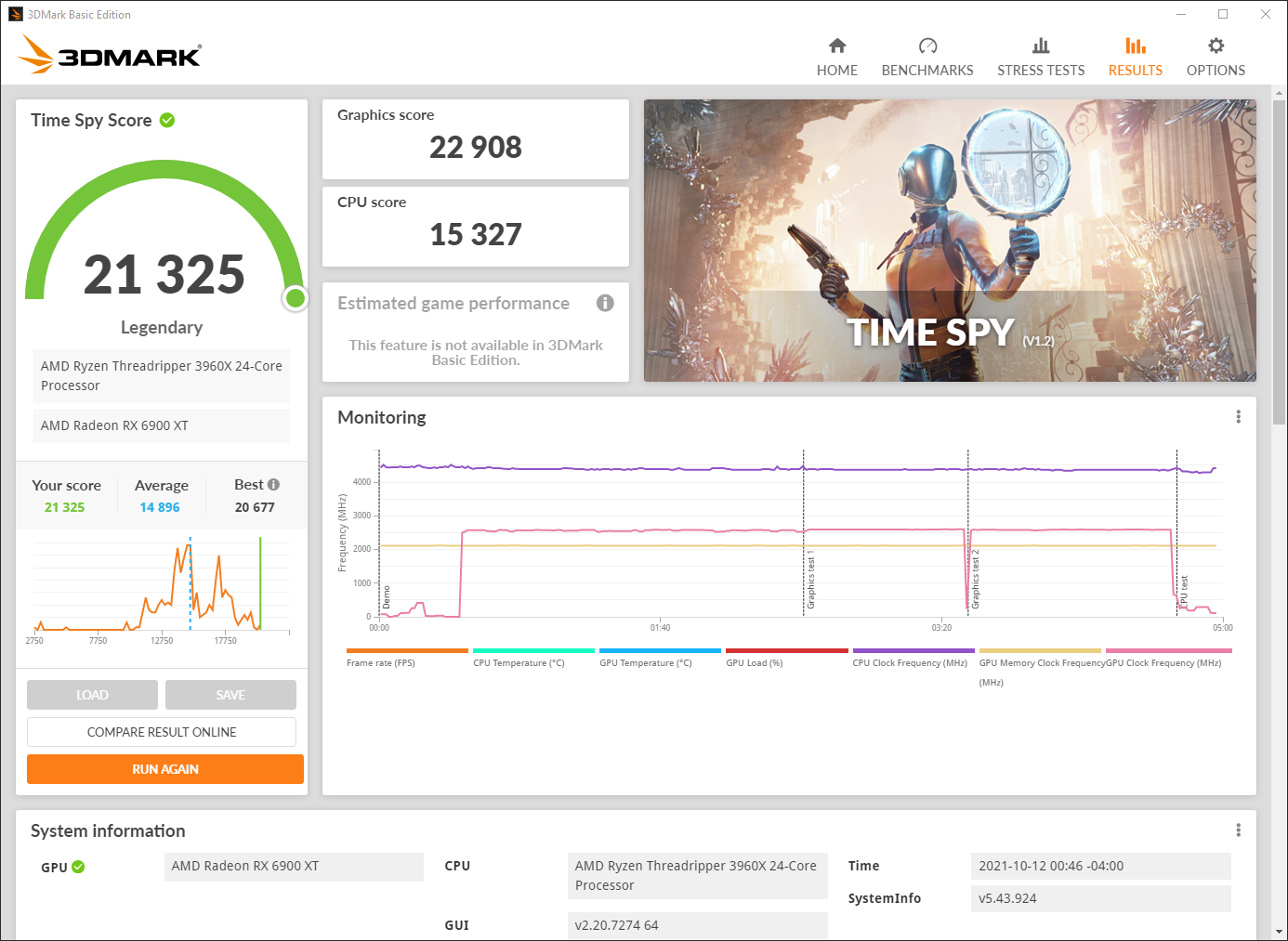Toggle Frame rate (FPS) legend in chart
Screen dimensions: 1288x941
tap(381, 662)
